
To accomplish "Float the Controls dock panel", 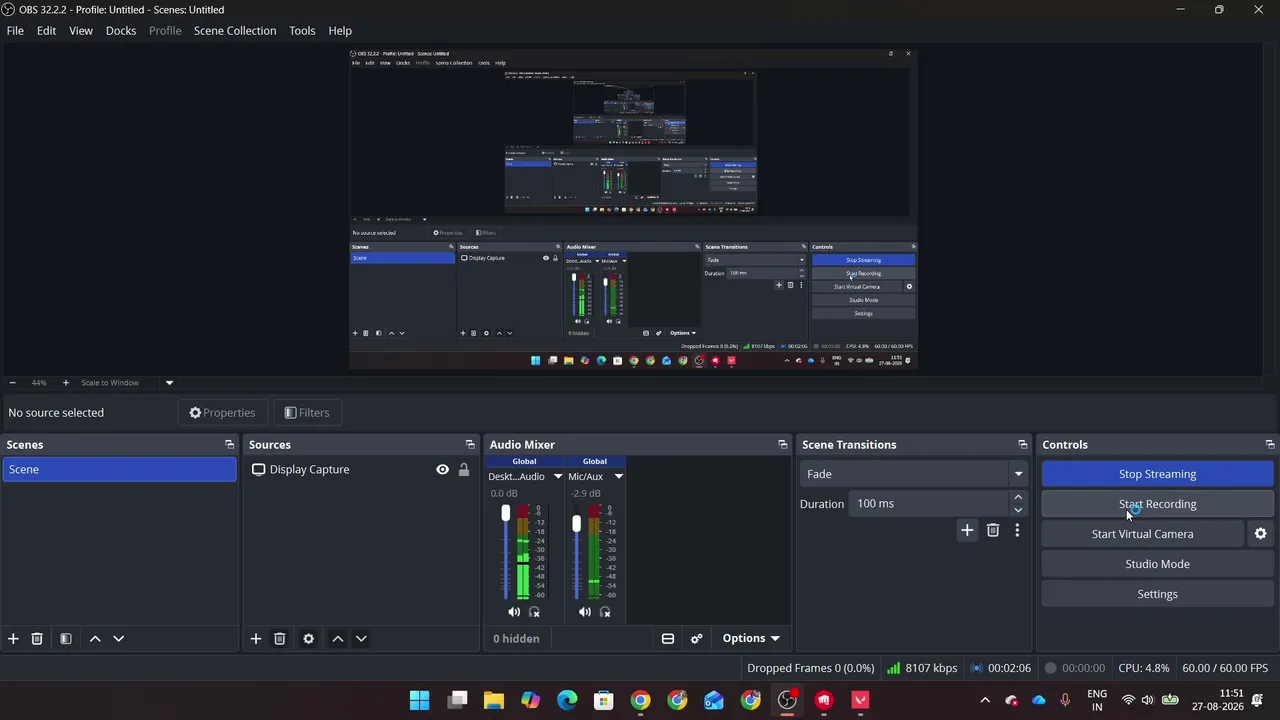I will pyautogui.click(x=1270, y=445).
